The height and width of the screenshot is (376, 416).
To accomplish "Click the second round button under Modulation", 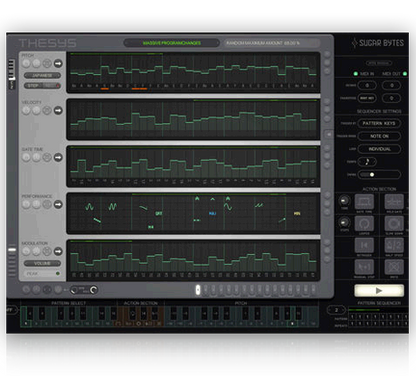I will click(x=37, y=251).
